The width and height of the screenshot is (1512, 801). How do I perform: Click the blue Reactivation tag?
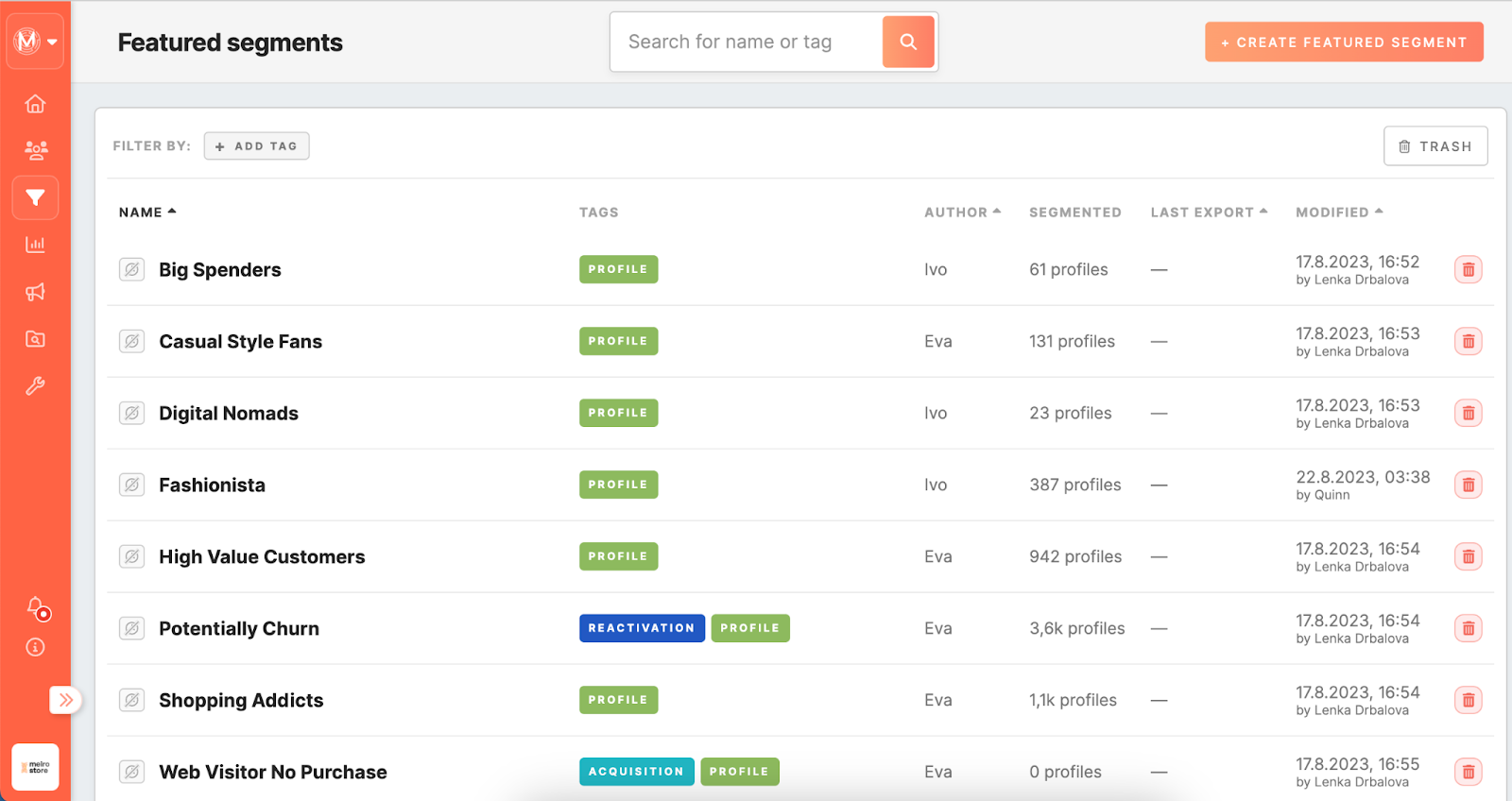[x=642, y=628]
